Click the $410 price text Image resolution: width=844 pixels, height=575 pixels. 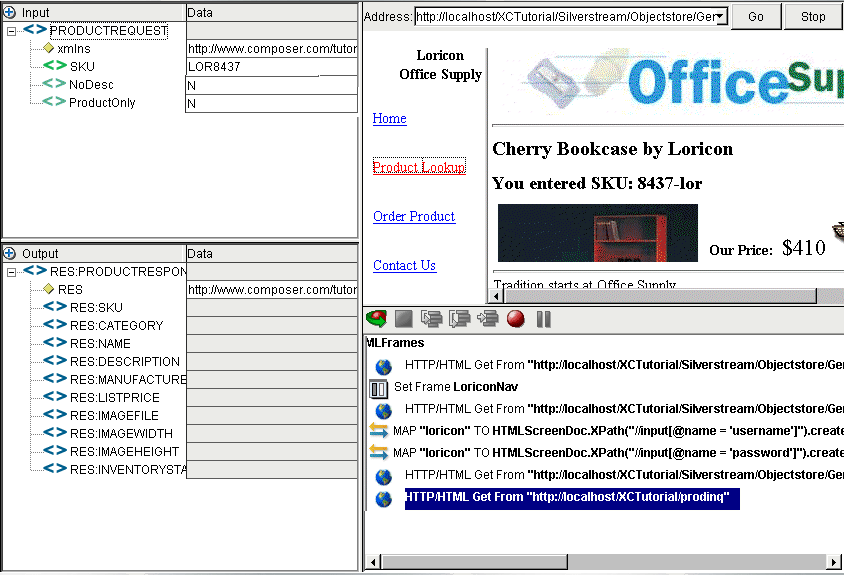[x=804, y=248]
